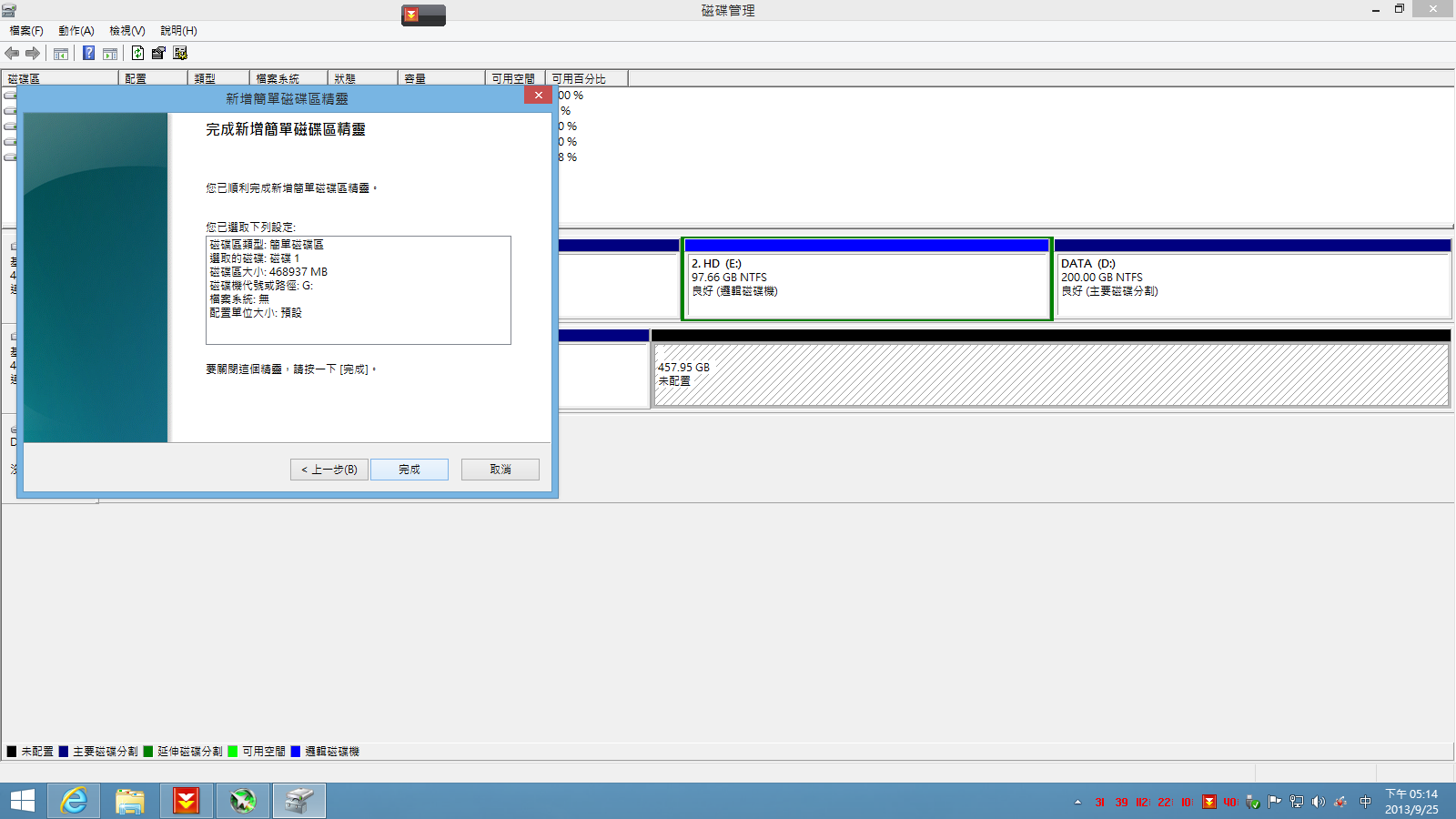Open the 動作(A) menu

76,31
